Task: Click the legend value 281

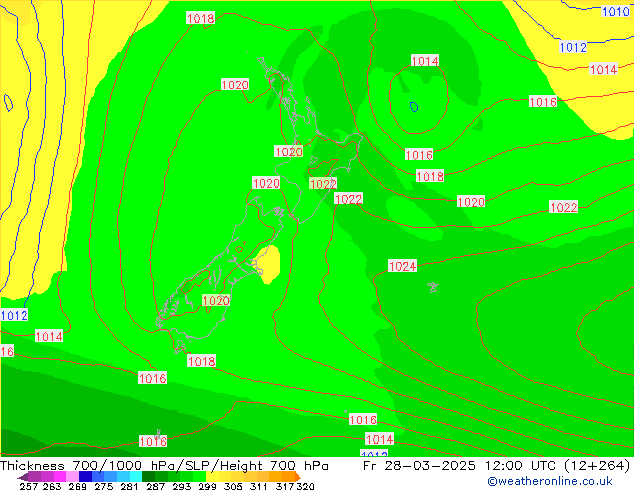Action: coord(129,486)
